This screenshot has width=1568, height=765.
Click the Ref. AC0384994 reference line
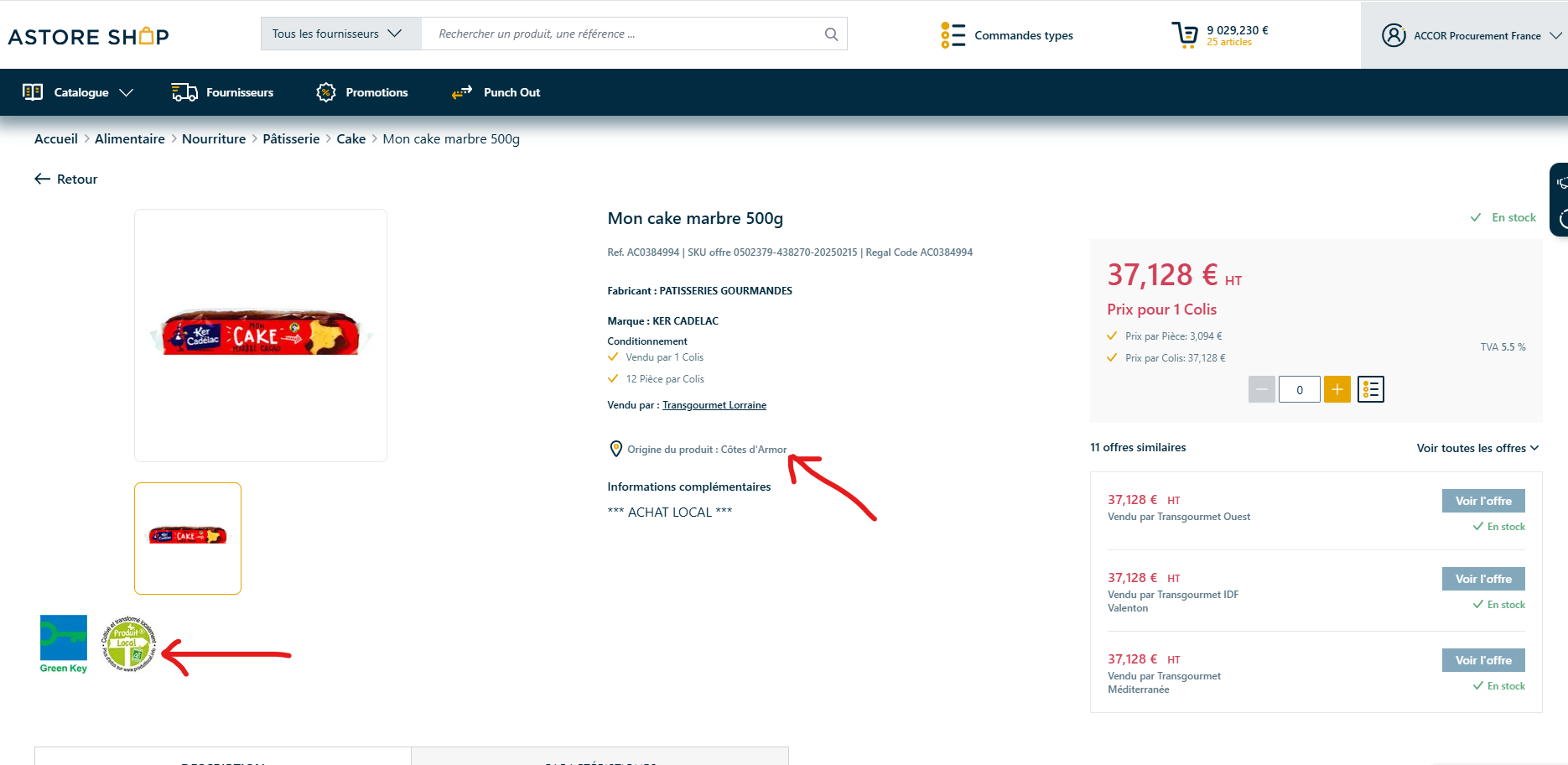[790, 252]
